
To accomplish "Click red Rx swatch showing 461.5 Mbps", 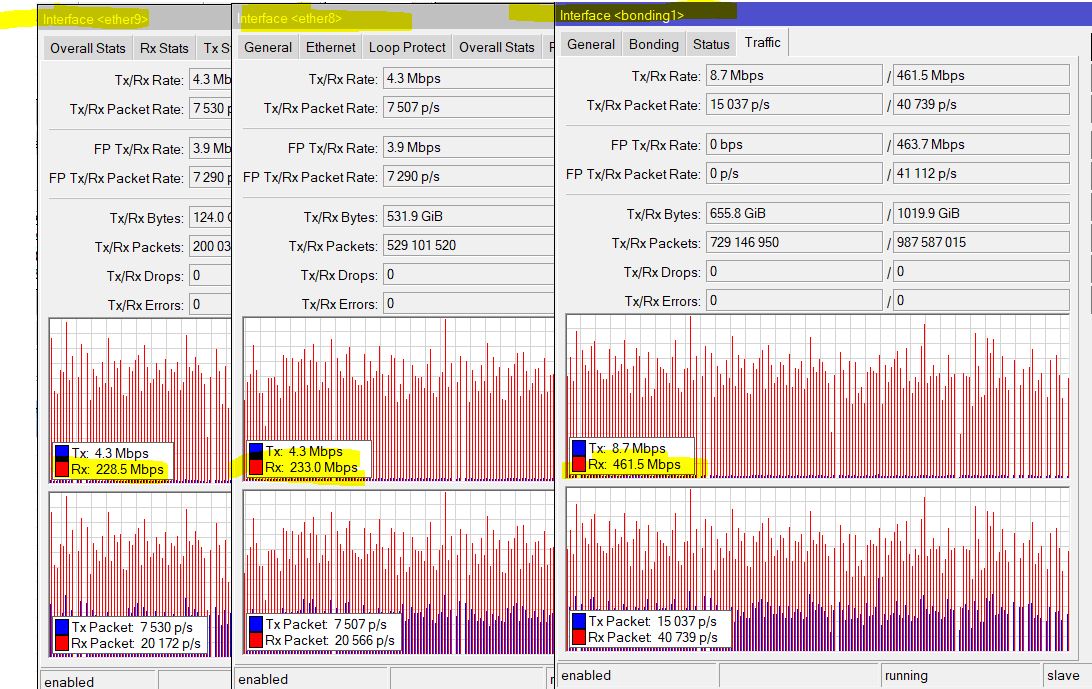I will point(579,464).
